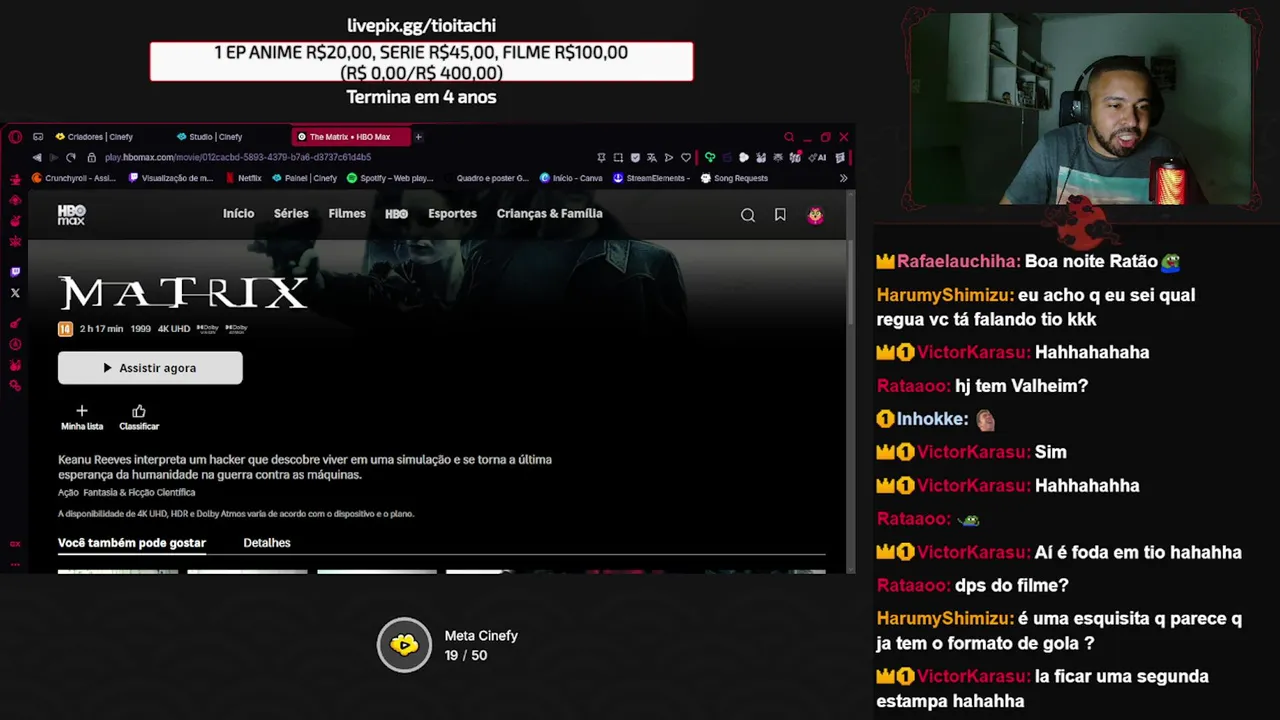Reload the HBO Max page
1280x720 pixels.
[70, 157]
